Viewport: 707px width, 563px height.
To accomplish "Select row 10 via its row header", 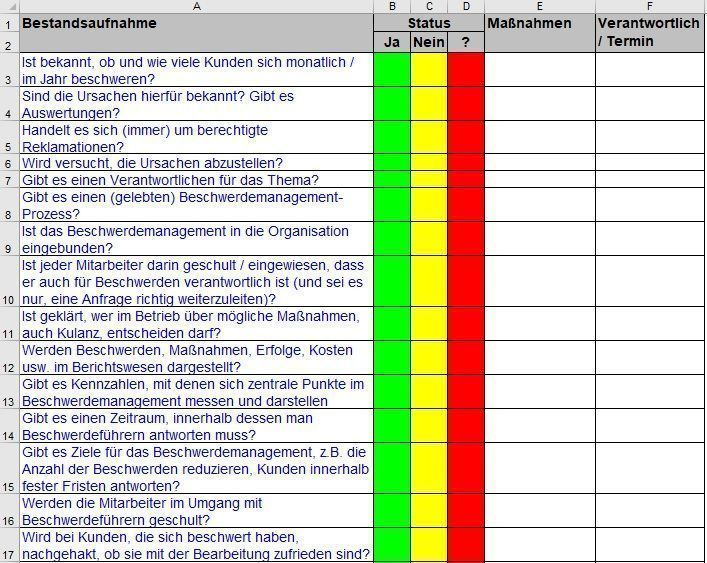I will tap(9, 281).
